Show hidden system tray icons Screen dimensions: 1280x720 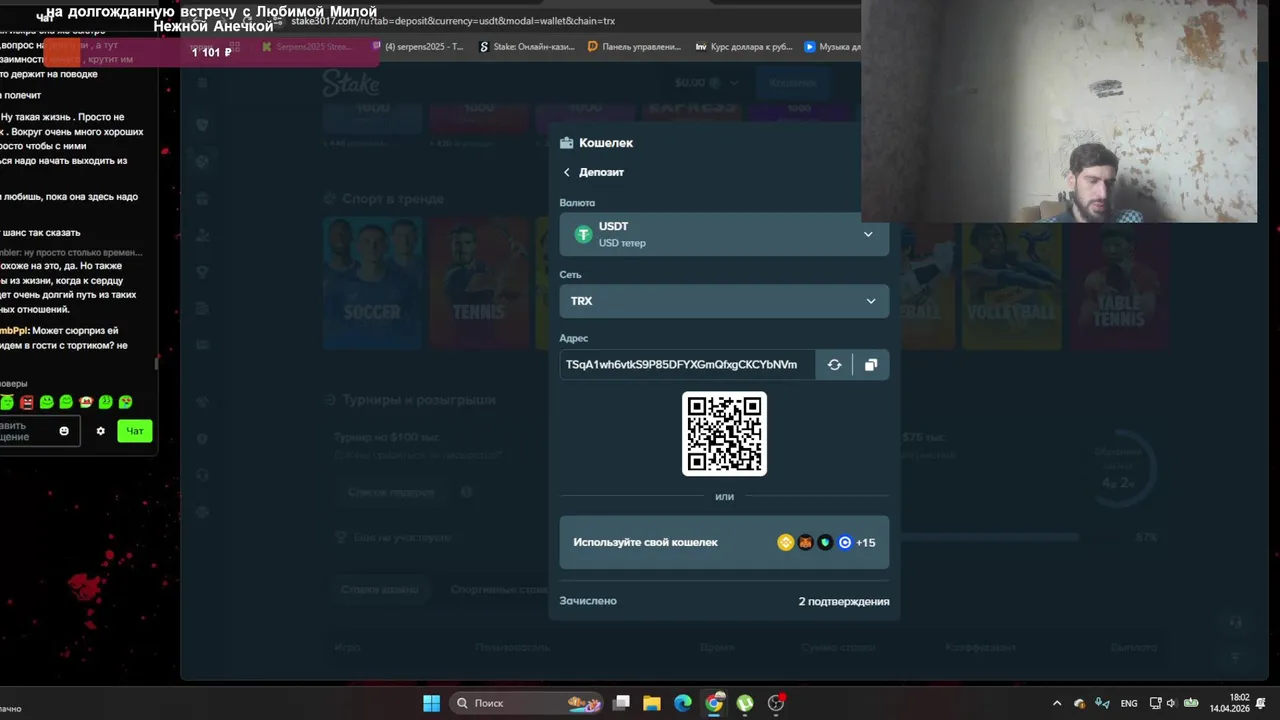[x=1057, y=703]
